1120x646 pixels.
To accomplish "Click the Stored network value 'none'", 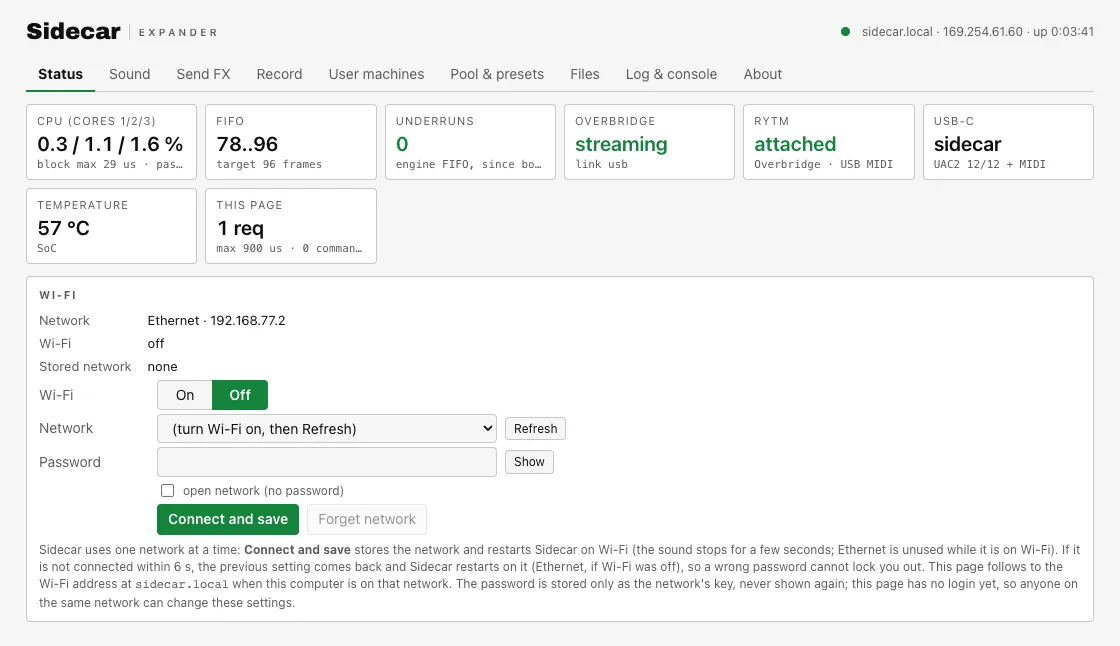I will tap(162, 367).
